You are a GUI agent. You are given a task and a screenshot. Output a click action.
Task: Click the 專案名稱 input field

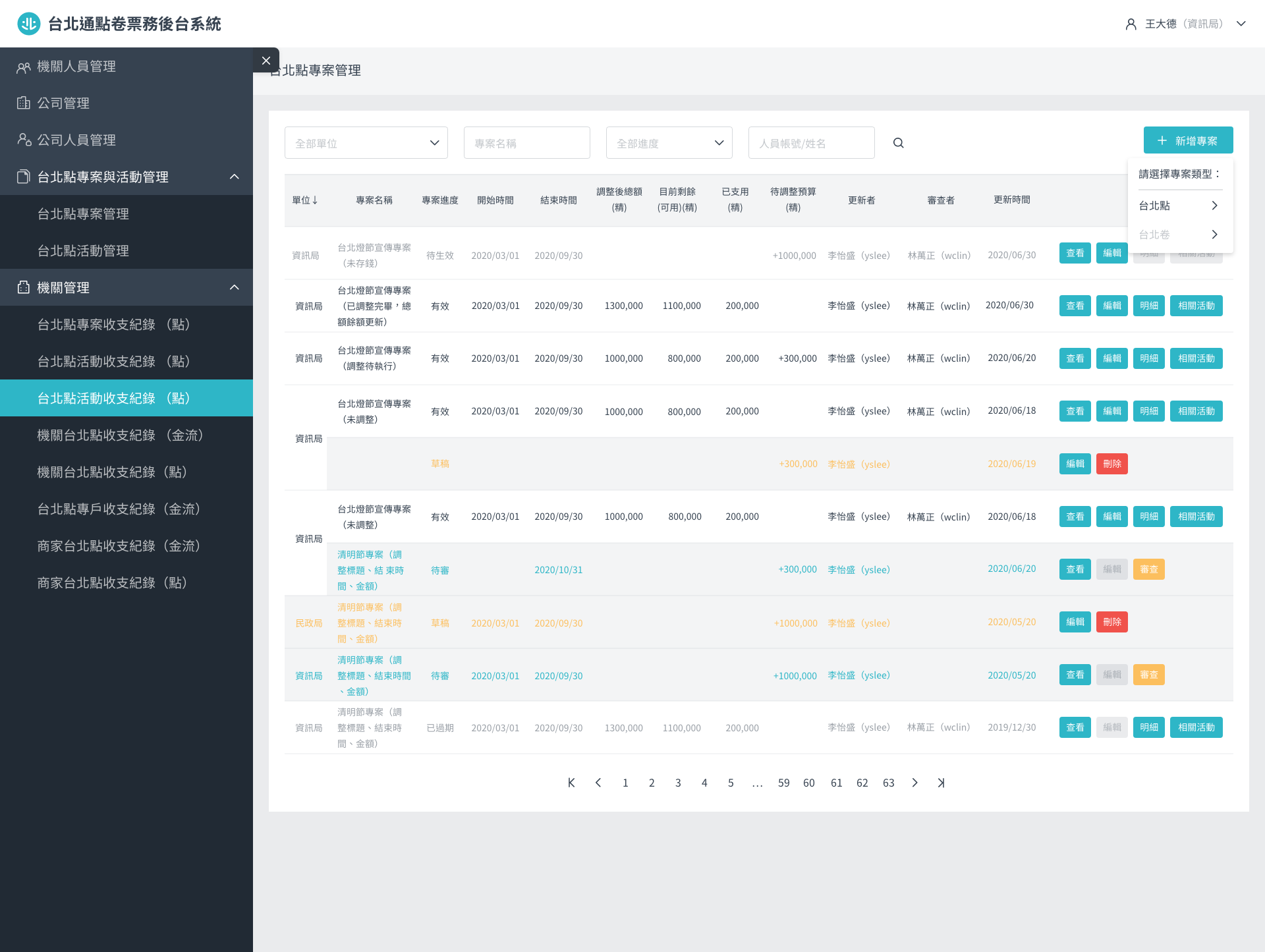pyautogui.click(x=526, y=143)
